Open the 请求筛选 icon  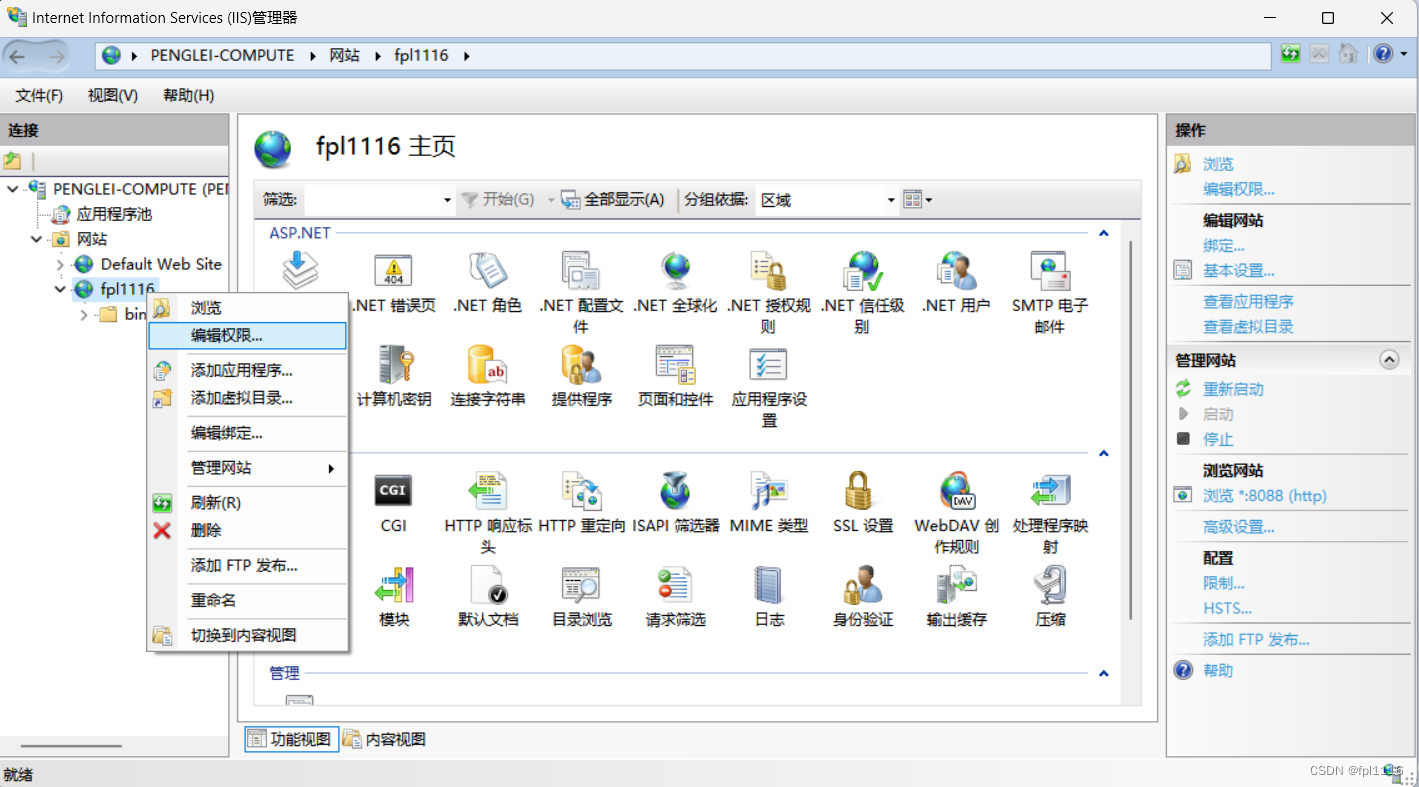point(675,585)
